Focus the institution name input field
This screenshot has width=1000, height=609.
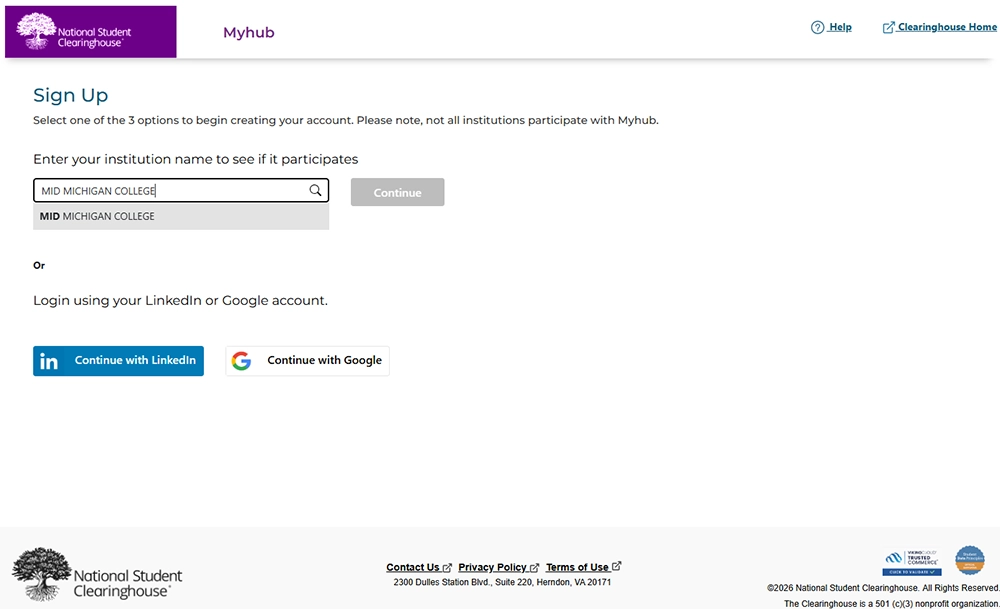(x=181, y=190)
